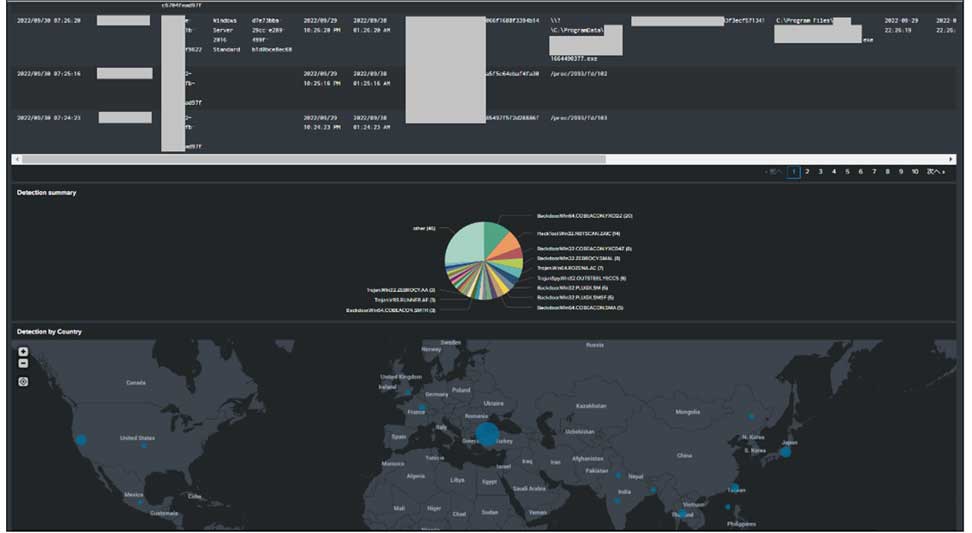Zoom out on the detection map
Screen dimensions: 972x533
(23, 363)
